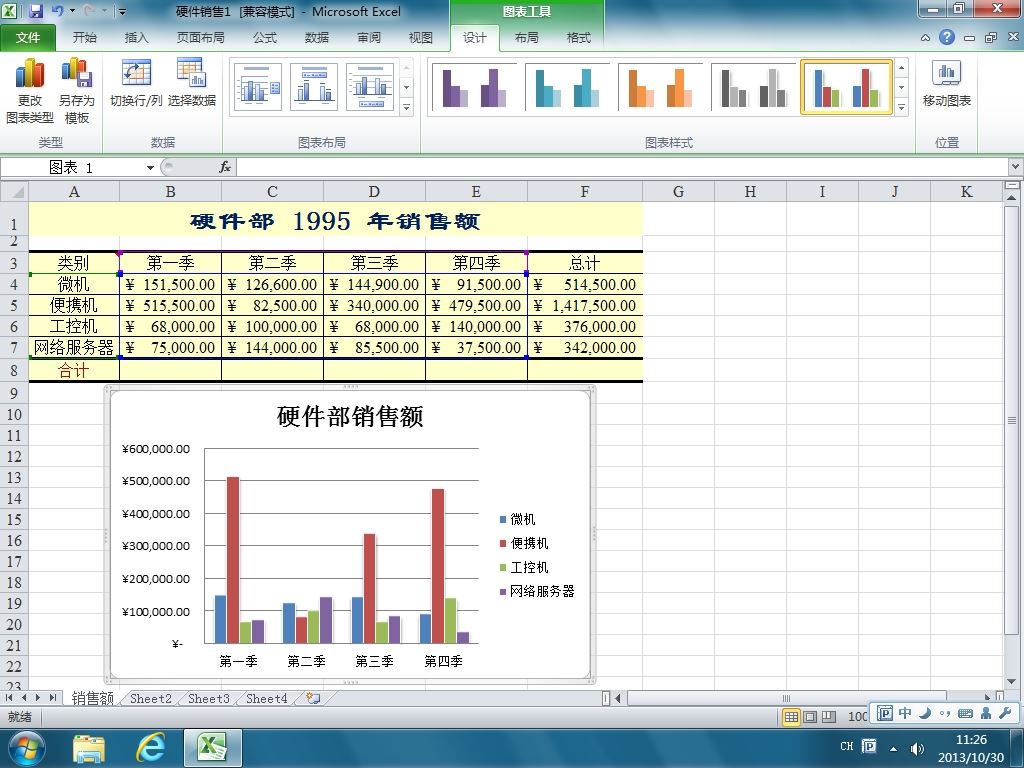This screenshot has height=768, width=1024.
Task: Click Insert Worksheet icon
Action: (x=313, y=698)
